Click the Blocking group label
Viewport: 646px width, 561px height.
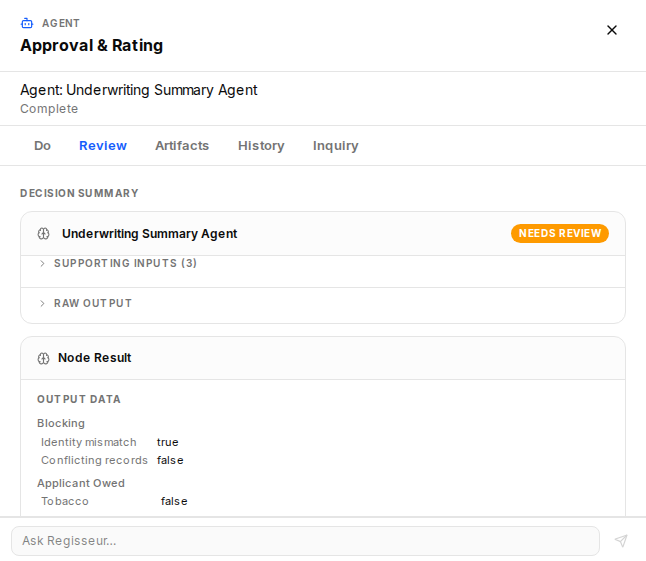(61, 423)
